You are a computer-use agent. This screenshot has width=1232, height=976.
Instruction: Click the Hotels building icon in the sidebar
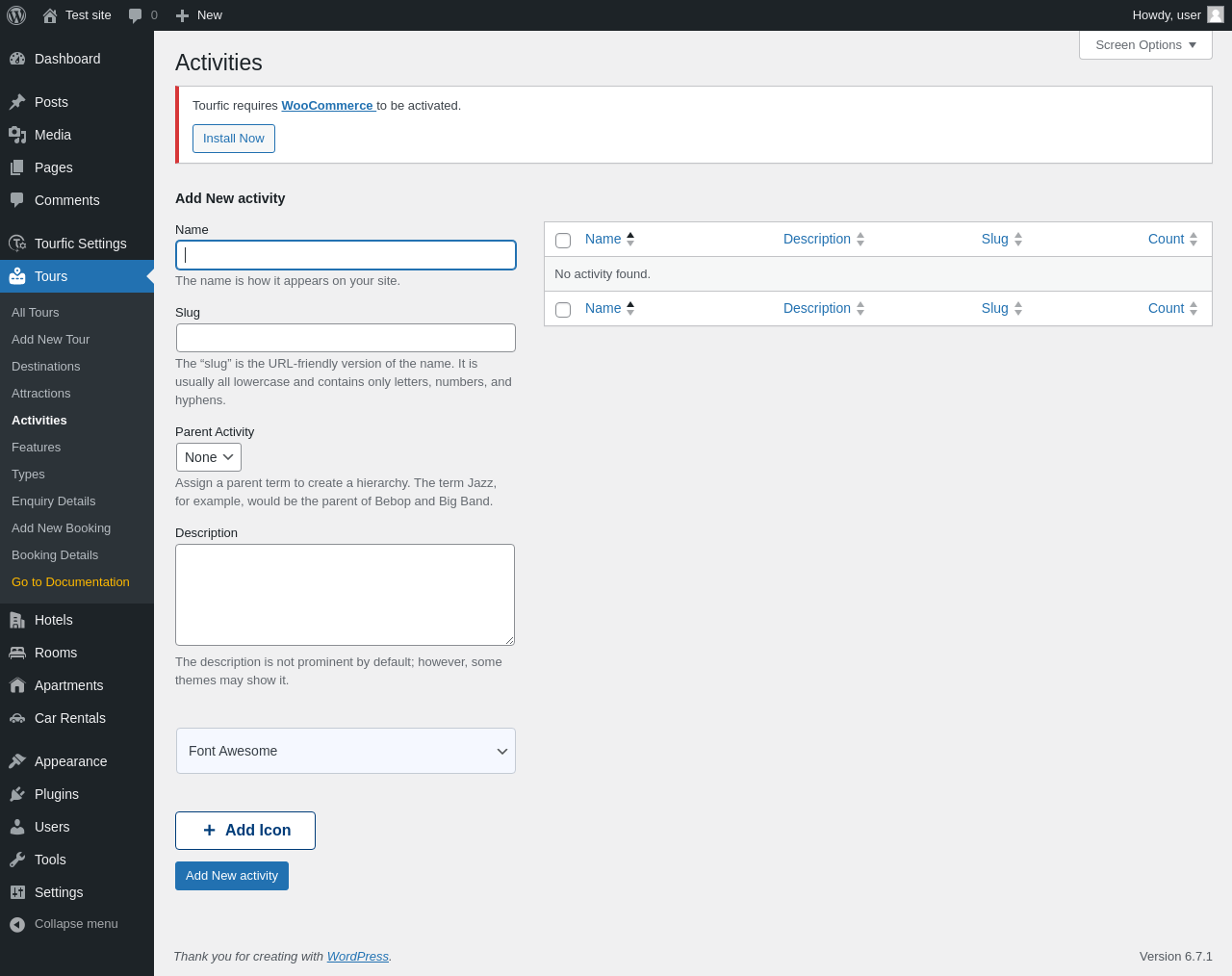point(17,620)
